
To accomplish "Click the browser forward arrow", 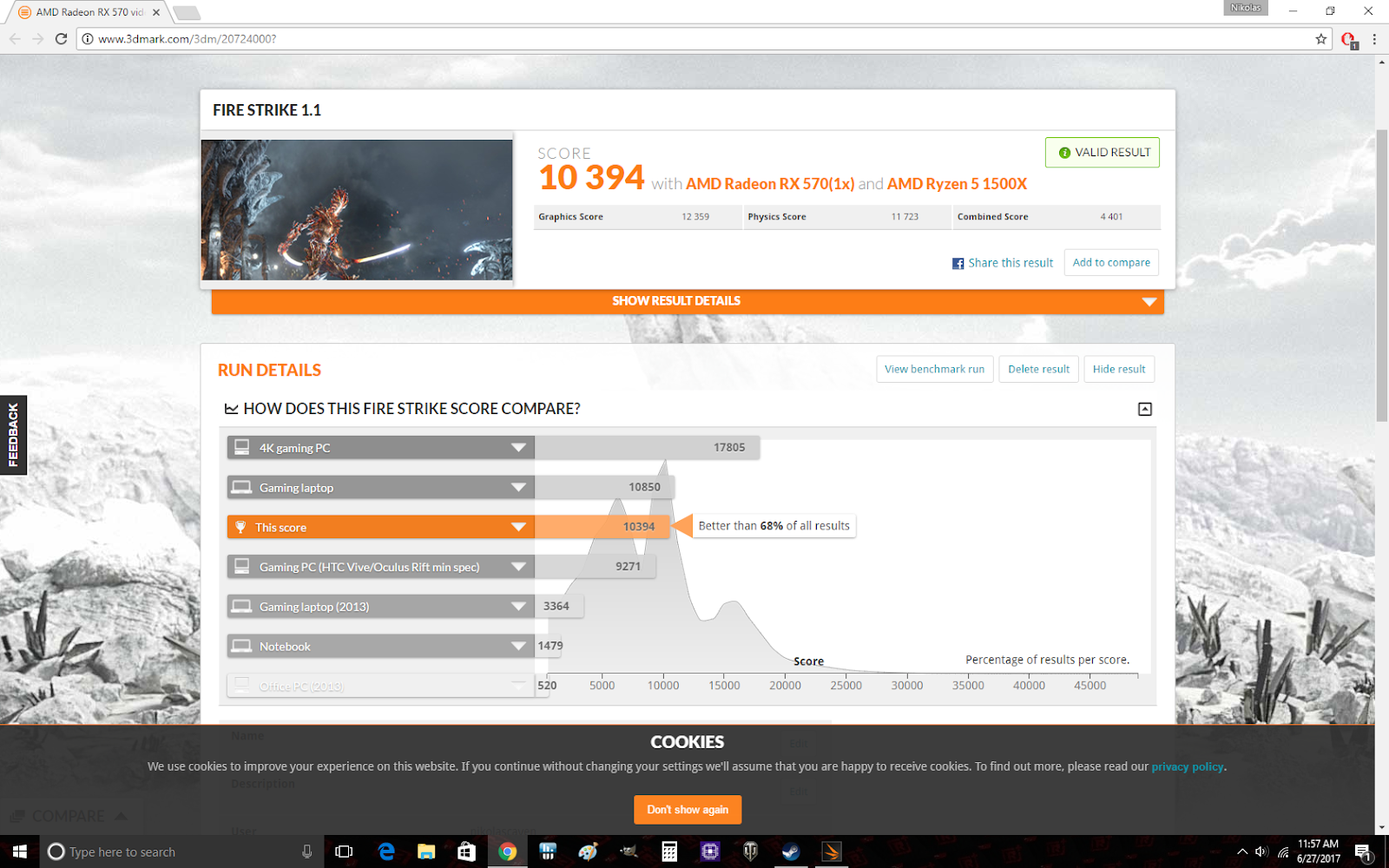I will (37, 39).
